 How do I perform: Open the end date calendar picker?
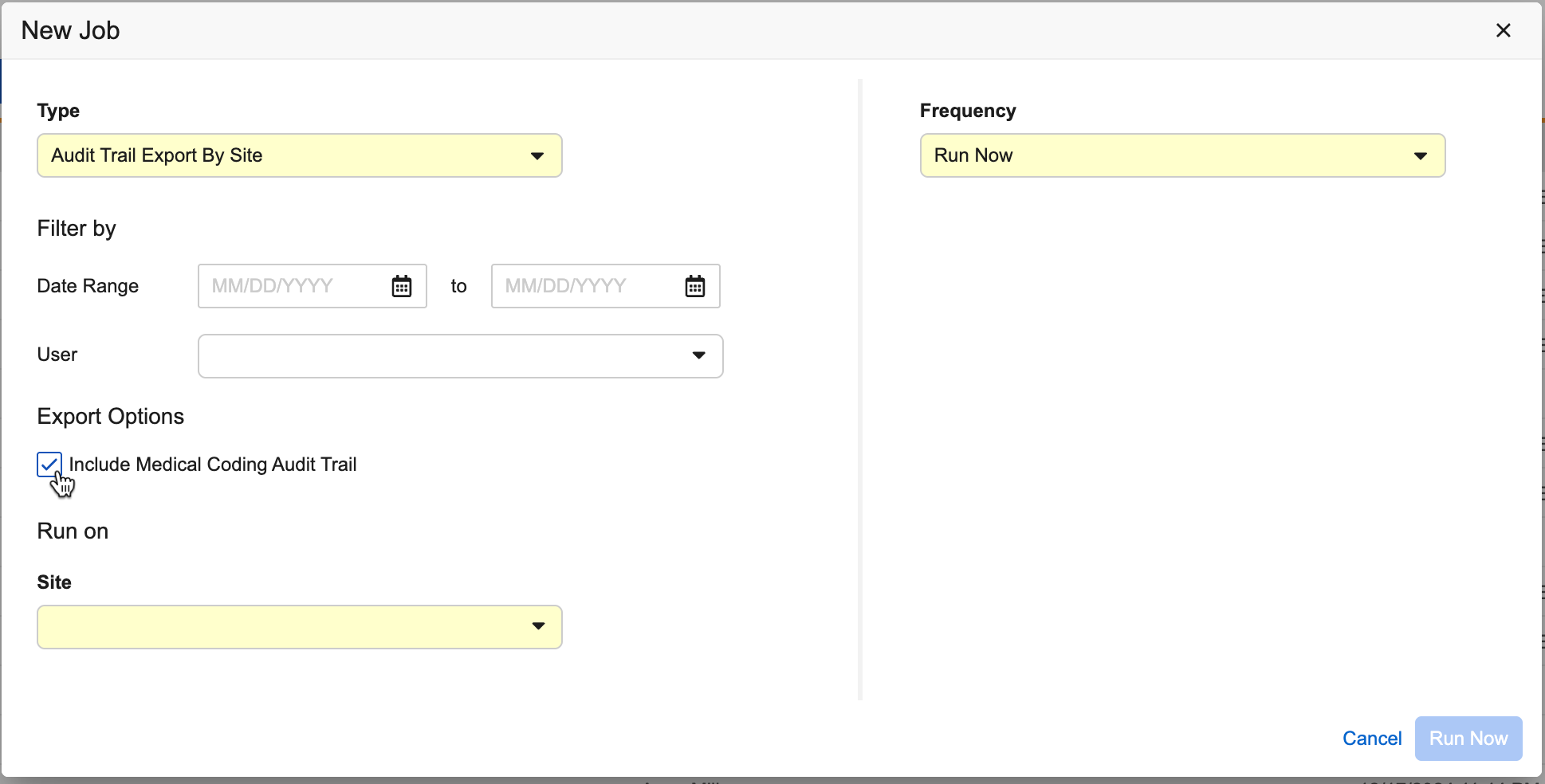(695, 286)
